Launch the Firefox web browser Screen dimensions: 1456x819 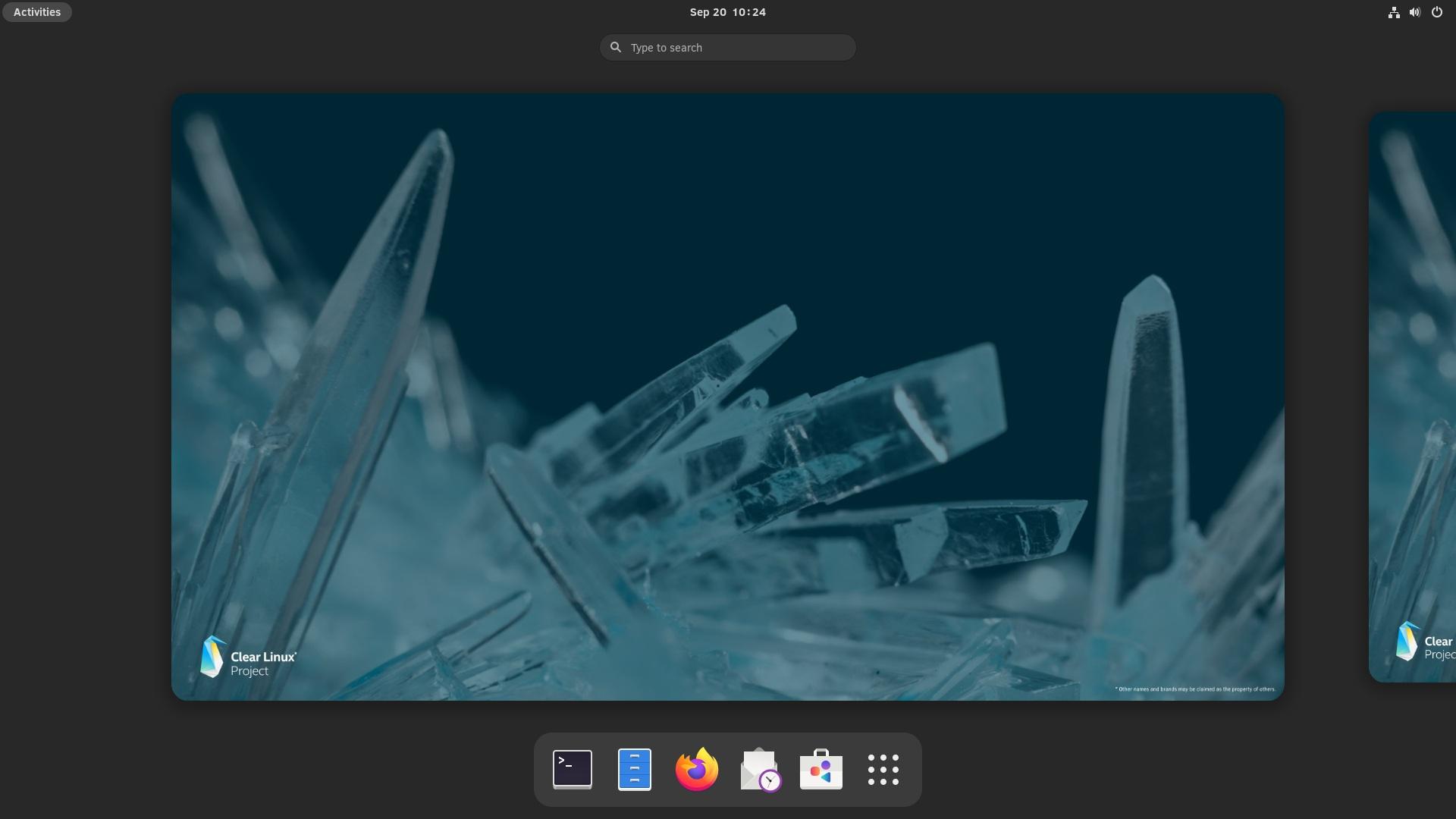coord(696,769)
